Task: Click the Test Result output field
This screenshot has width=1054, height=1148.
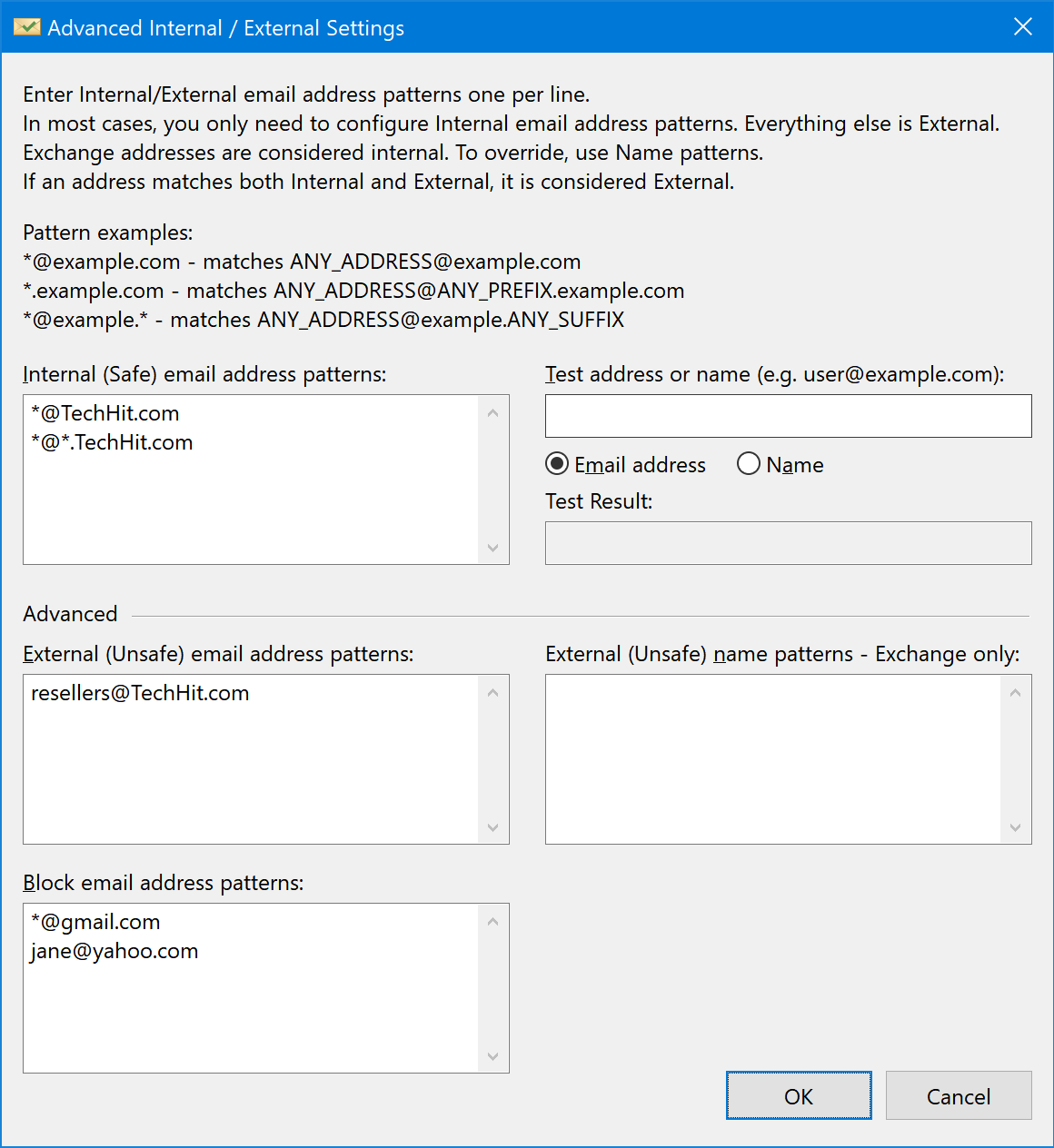Action: pos(789,543)
